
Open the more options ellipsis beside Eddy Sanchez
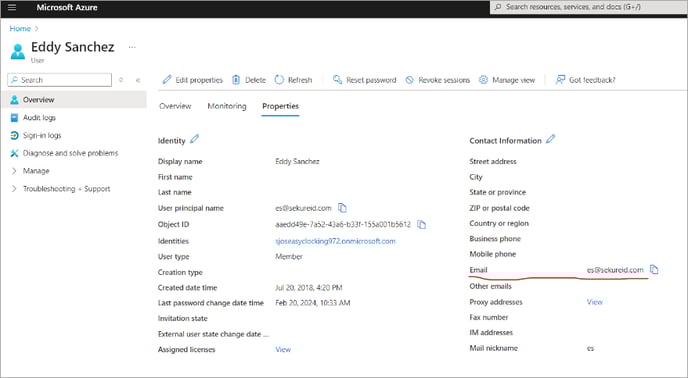tap(132, 47)
